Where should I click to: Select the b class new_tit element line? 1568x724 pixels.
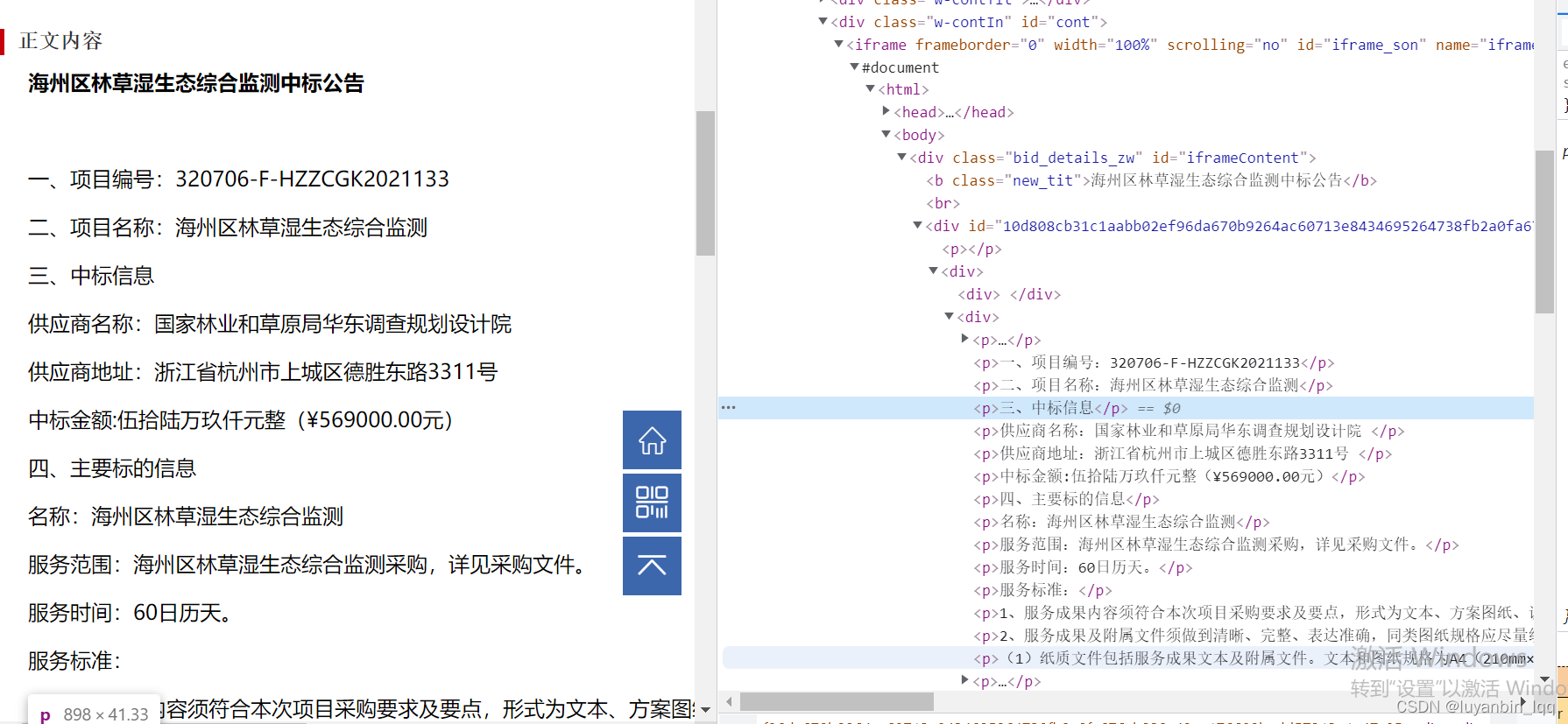point(1152,180)
